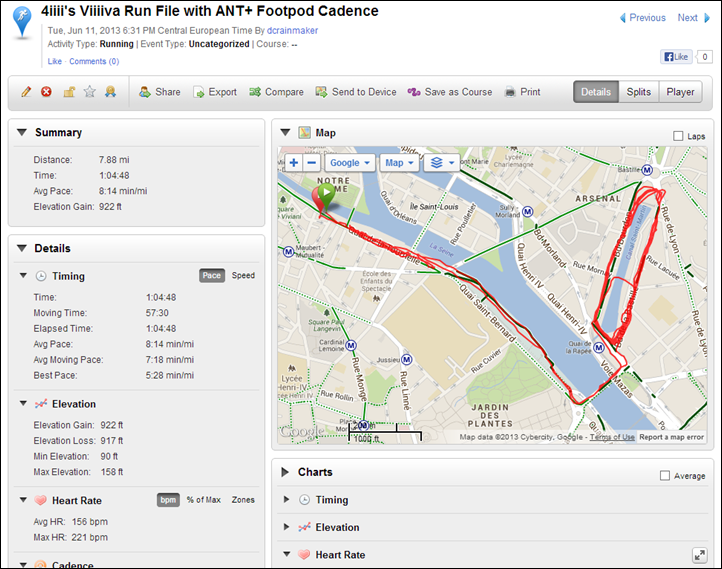
Task: Click the Facebook like count box
Action: (x=704, y=57)
